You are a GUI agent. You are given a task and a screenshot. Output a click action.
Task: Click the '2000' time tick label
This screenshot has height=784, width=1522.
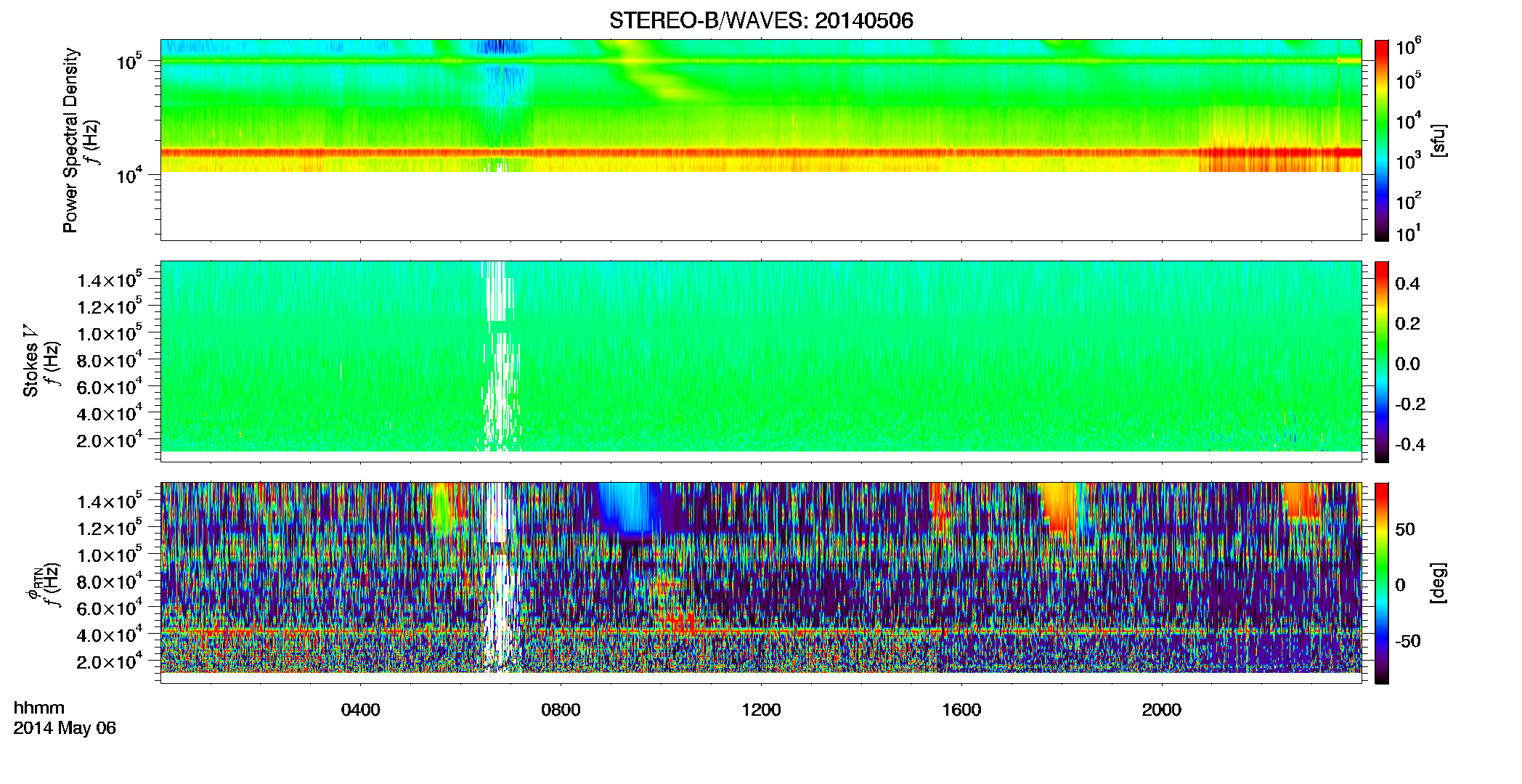click(1162, 709)
